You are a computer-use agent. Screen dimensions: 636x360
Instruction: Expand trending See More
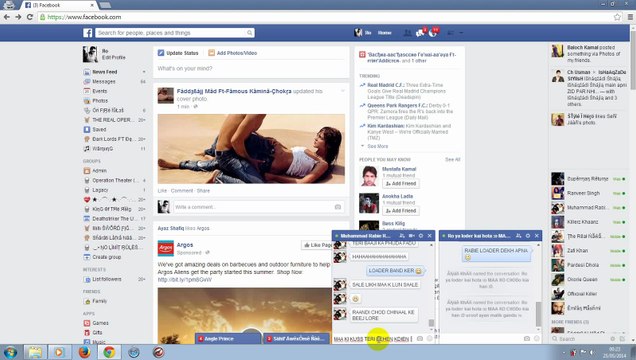click(x=378, y=146)
